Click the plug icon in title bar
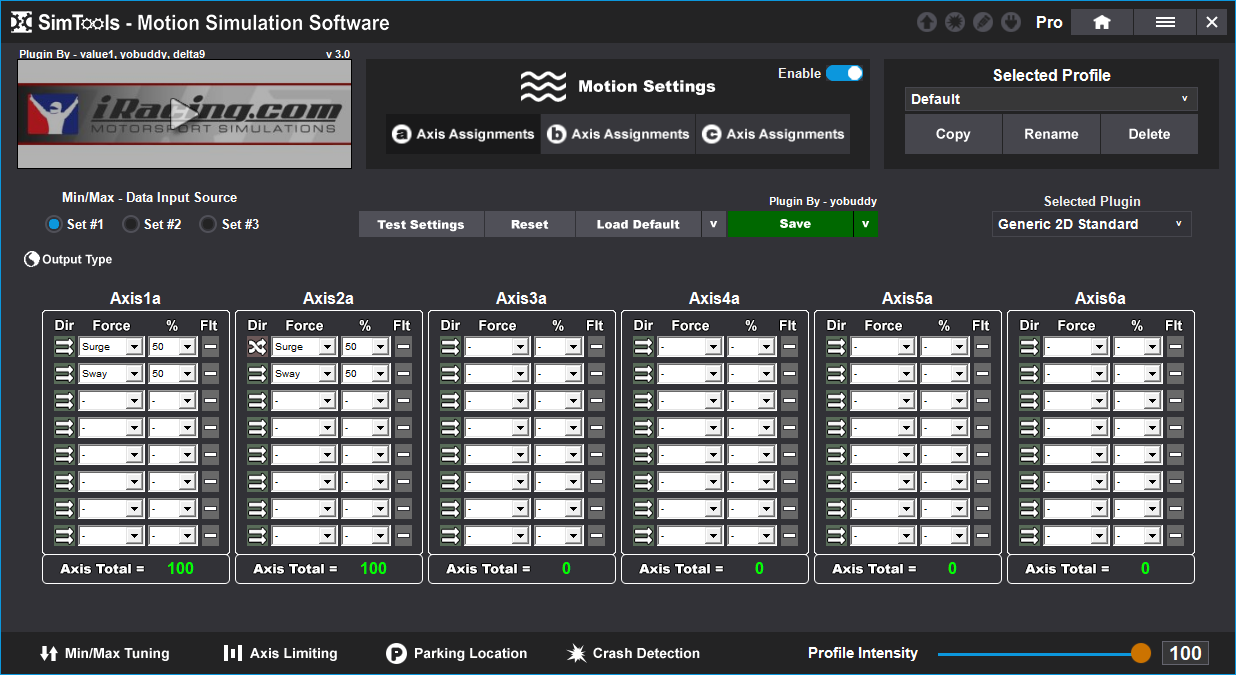The height and width of the screenshot is (675, 1236). 1010,22
